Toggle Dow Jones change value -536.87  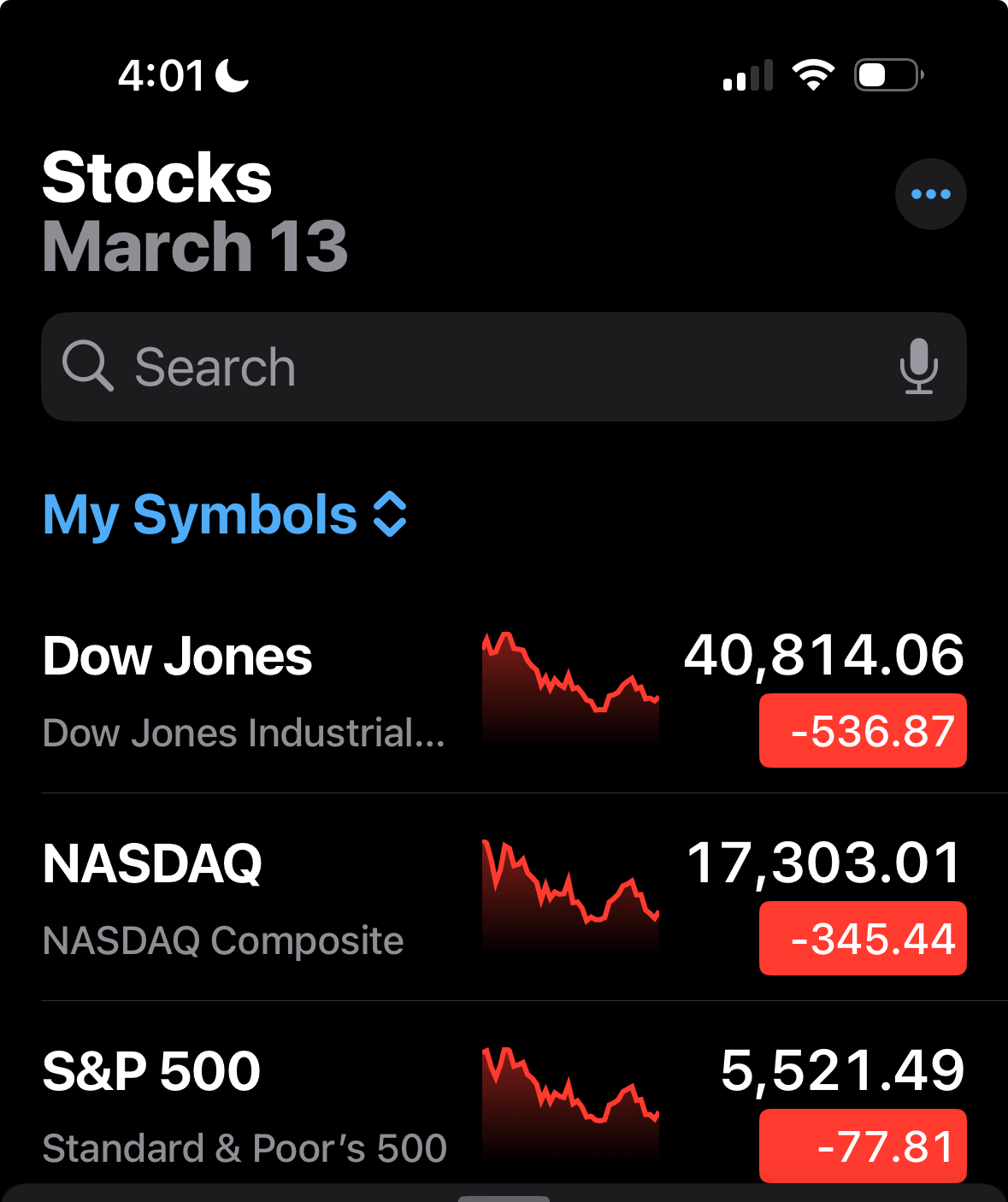(863, 731)
